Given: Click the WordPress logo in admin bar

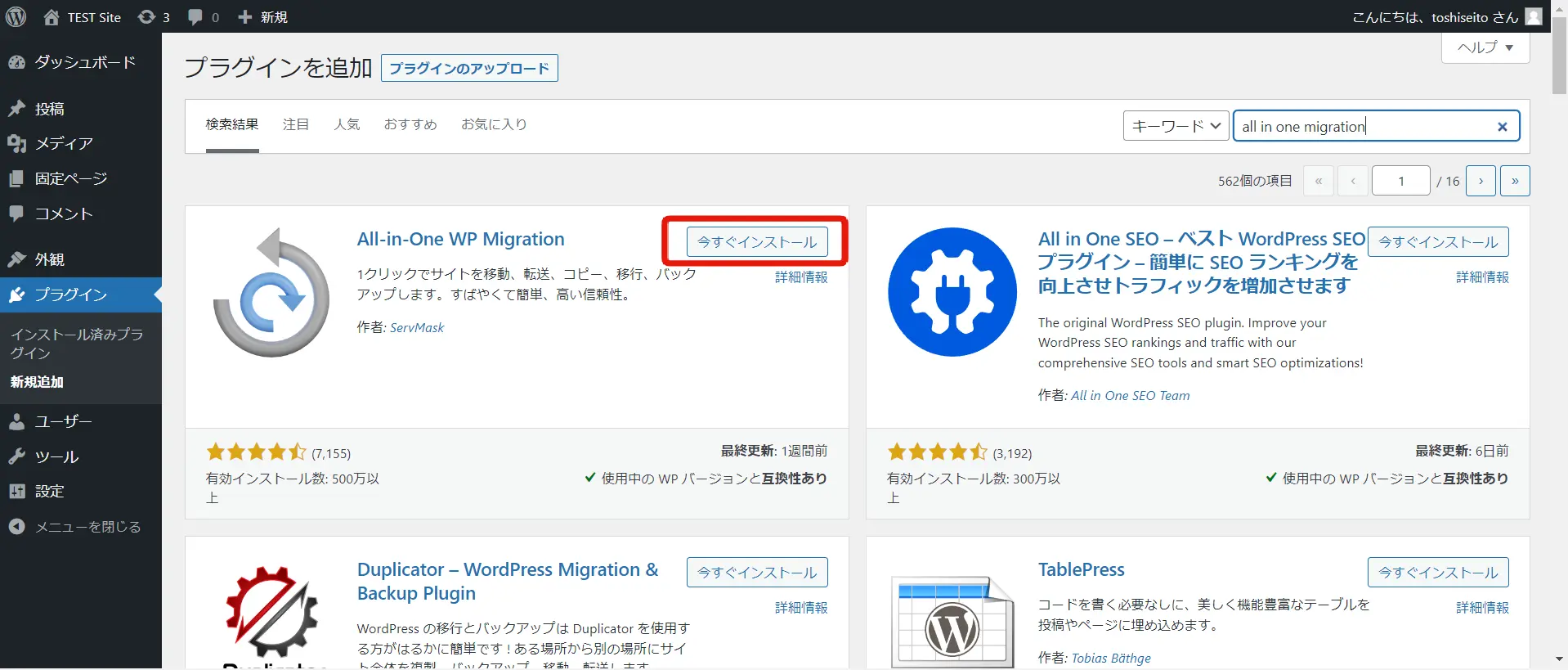Looking at the screenshot, I should point(16,16).
